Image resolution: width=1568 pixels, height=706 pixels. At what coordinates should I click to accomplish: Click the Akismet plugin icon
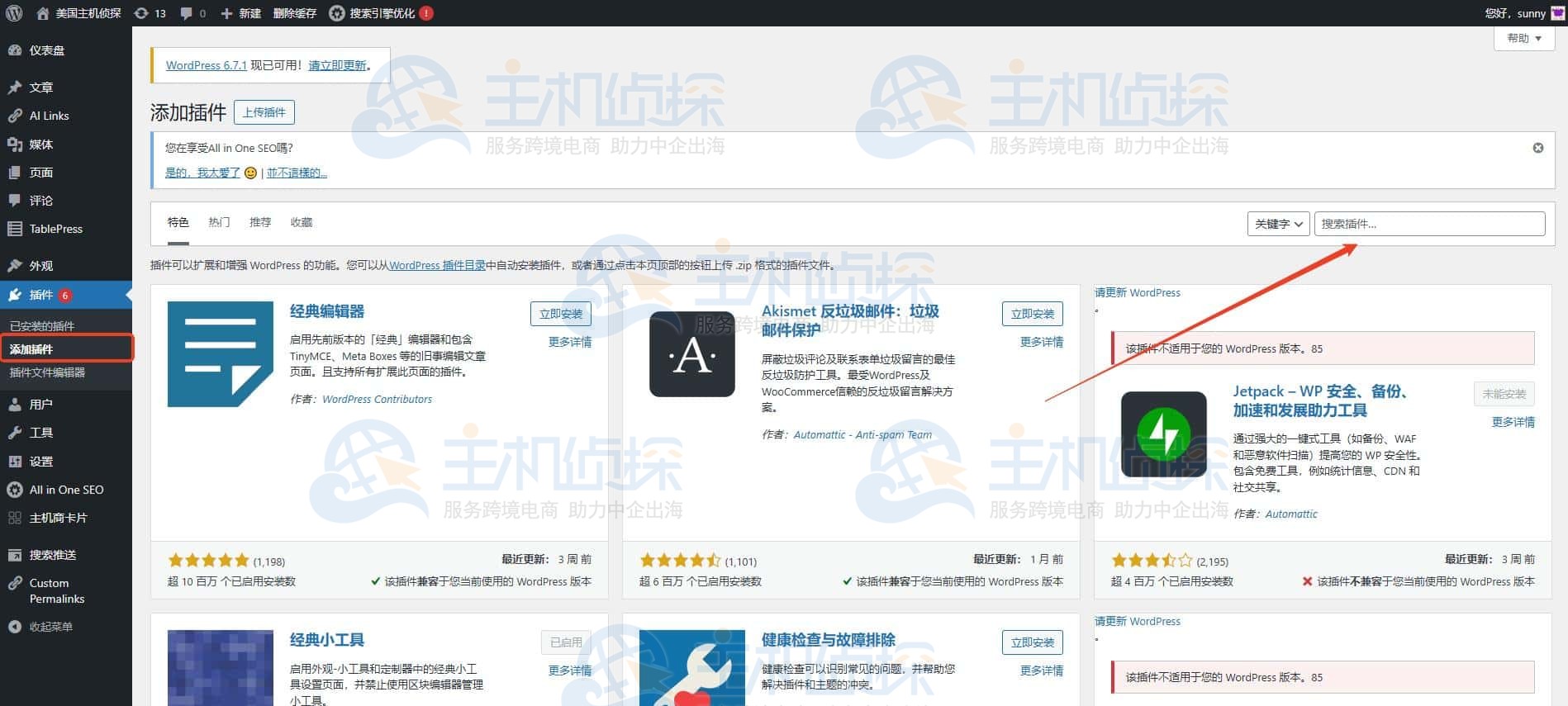(692, 354)
